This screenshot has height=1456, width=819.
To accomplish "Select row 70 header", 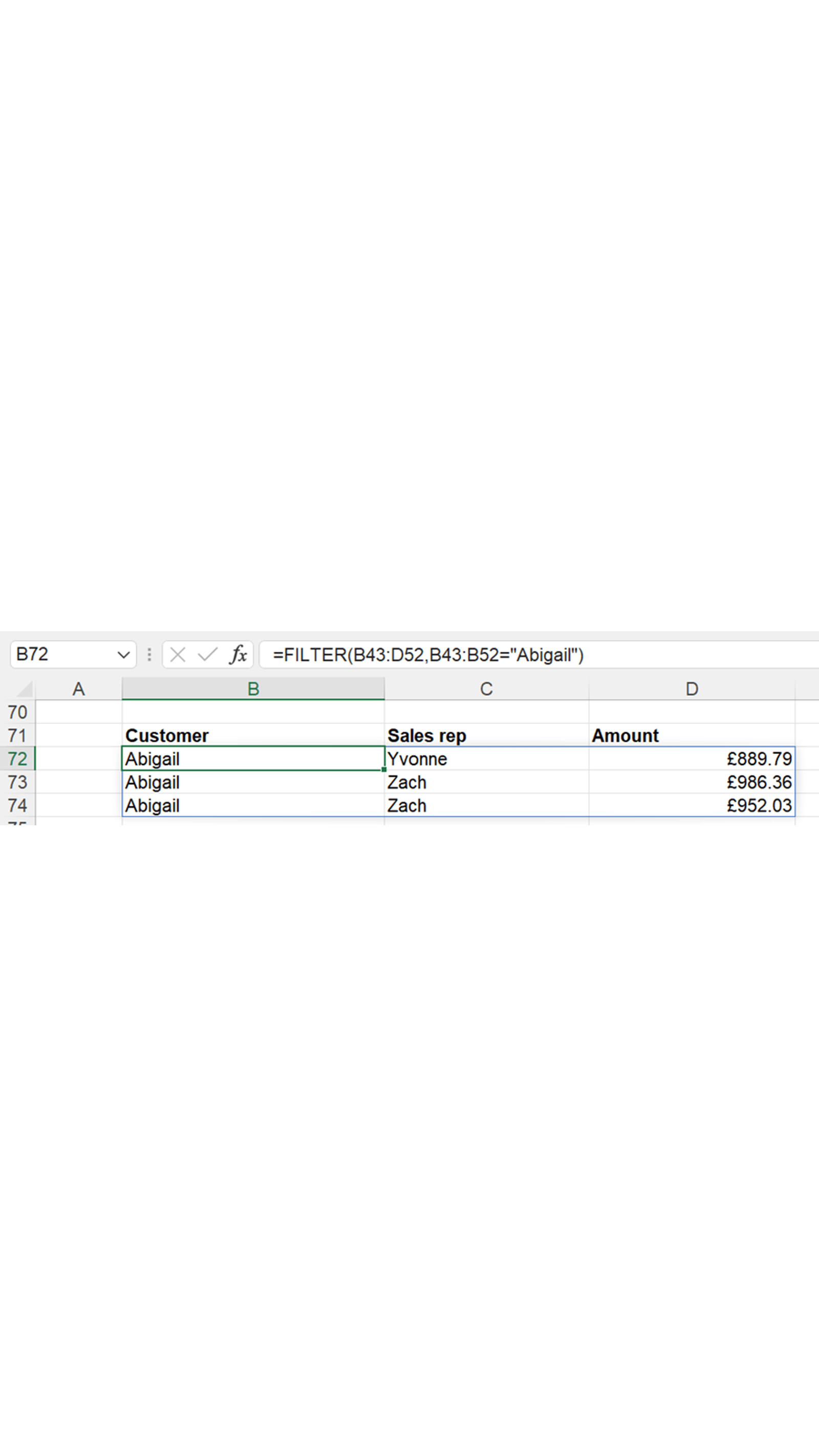I will (x=17, y=712).
